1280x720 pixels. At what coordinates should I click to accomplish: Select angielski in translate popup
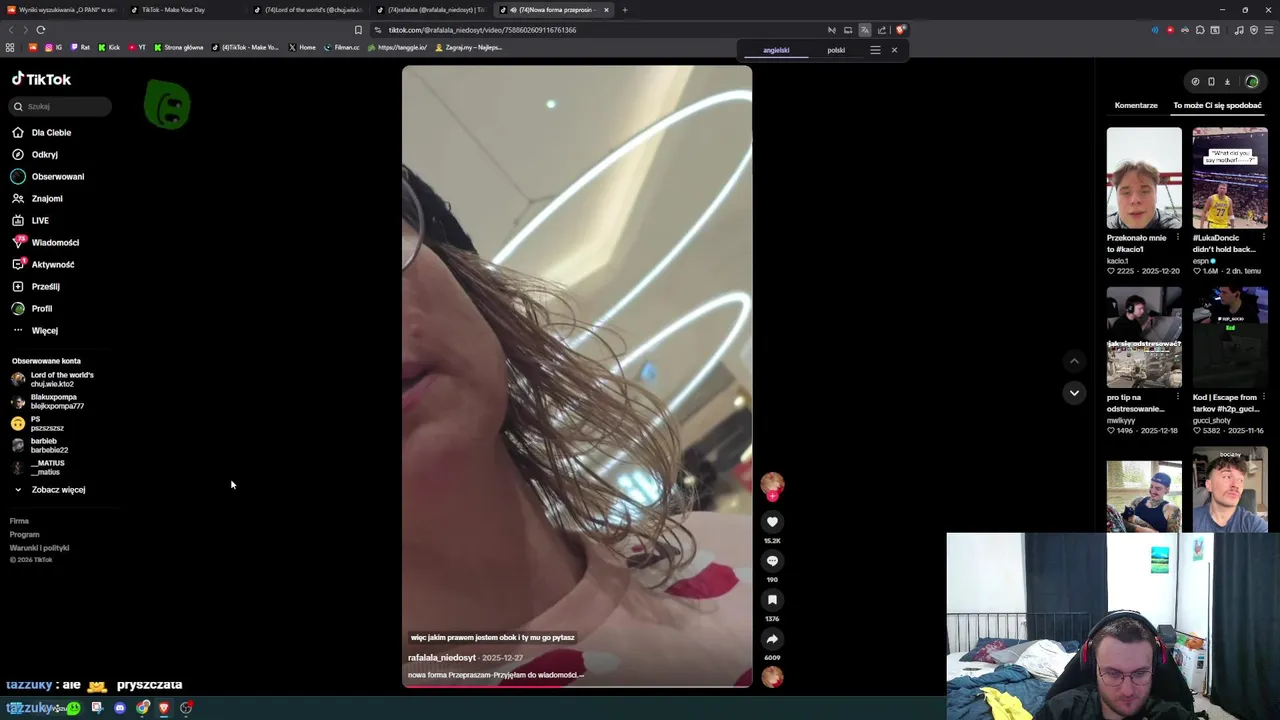click(x=776, y=50)
